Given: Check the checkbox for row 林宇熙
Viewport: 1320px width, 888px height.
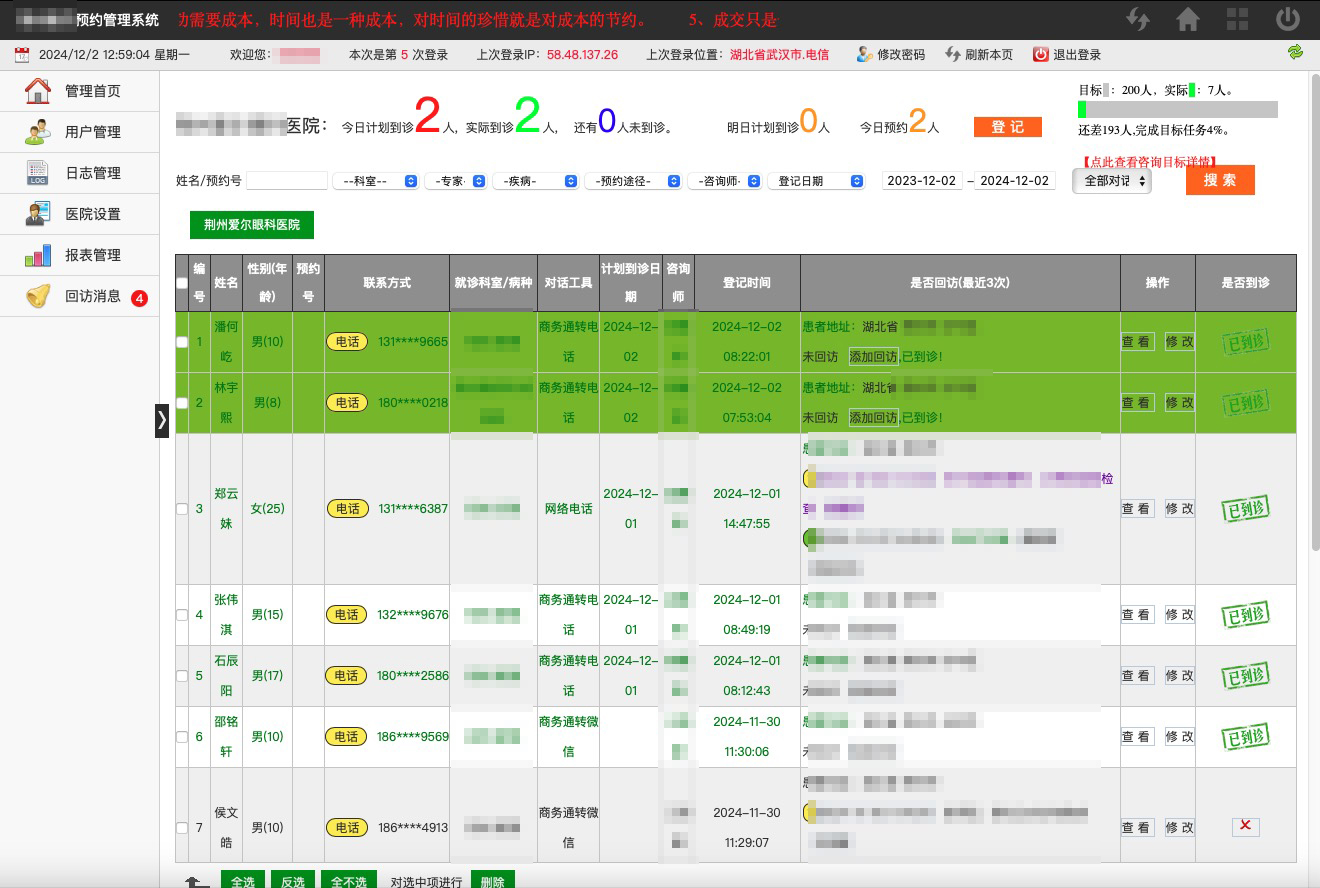Looking at the screenshot, I should pos(181,402).
